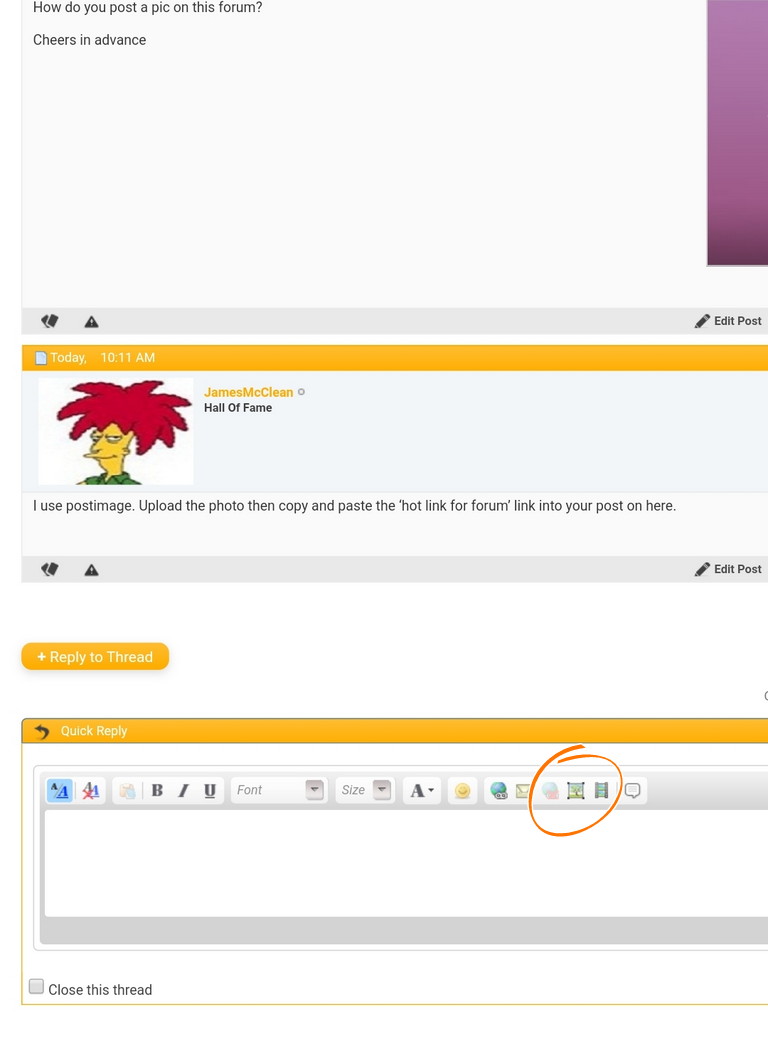Enable the Close this thread checkbox
This screenshot has width=768, height=1062.
click(37, 987)
